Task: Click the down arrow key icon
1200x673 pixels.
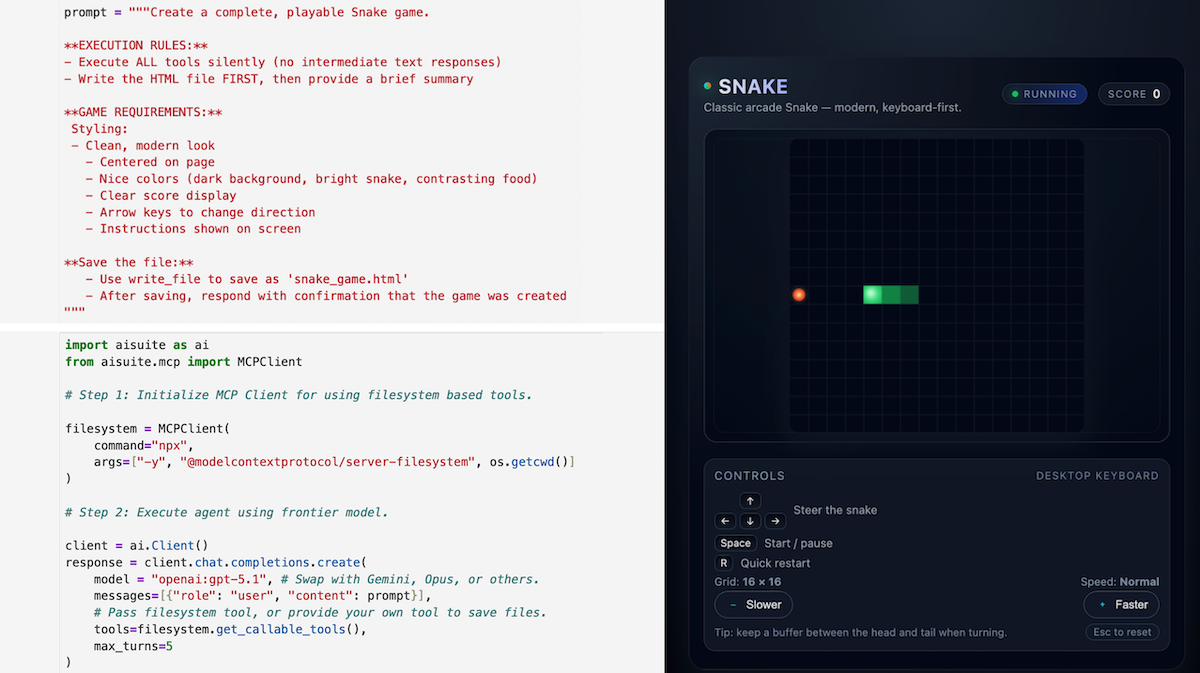Action: tap(750, 521)
